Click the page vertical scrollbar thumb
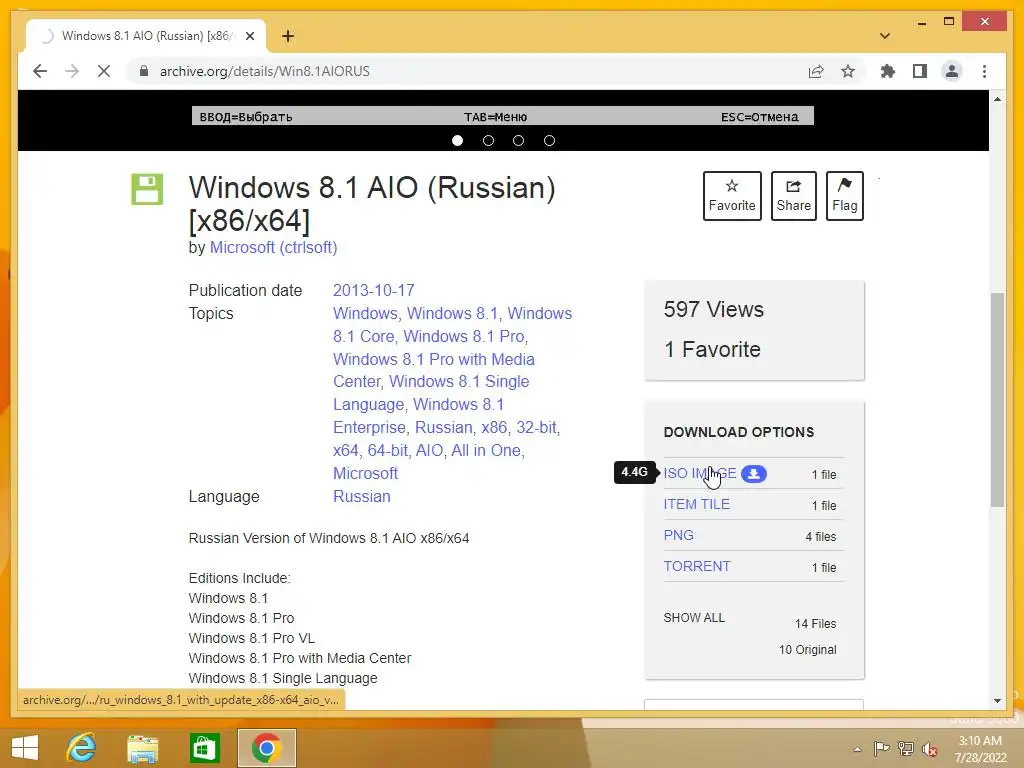 (997, 400)
